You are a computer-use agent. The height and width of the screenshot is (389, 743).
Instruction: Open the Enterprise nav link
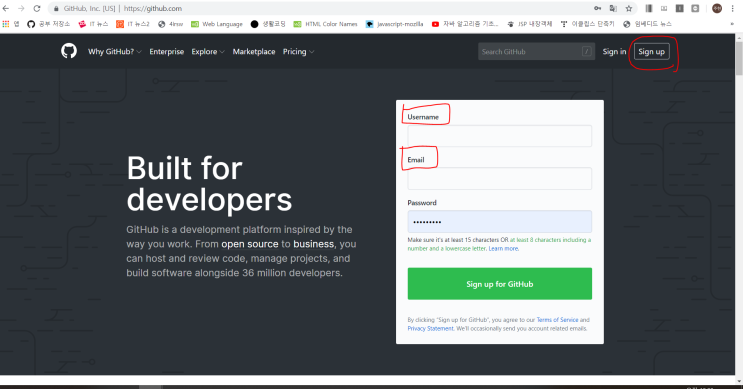166,52
